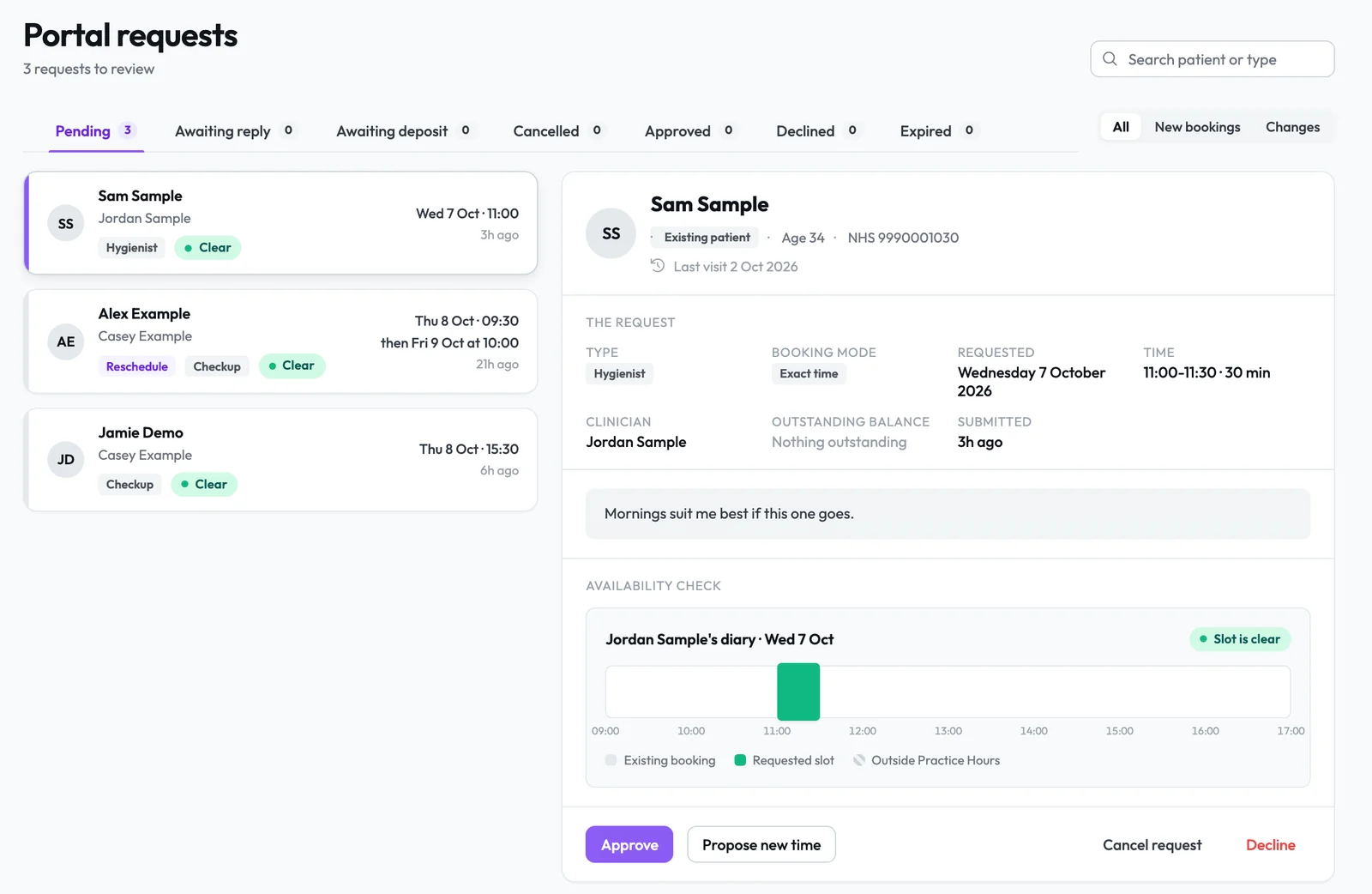
Task: Click the last visit history icon
Action: pyautogui.click(x=658, y=266)
